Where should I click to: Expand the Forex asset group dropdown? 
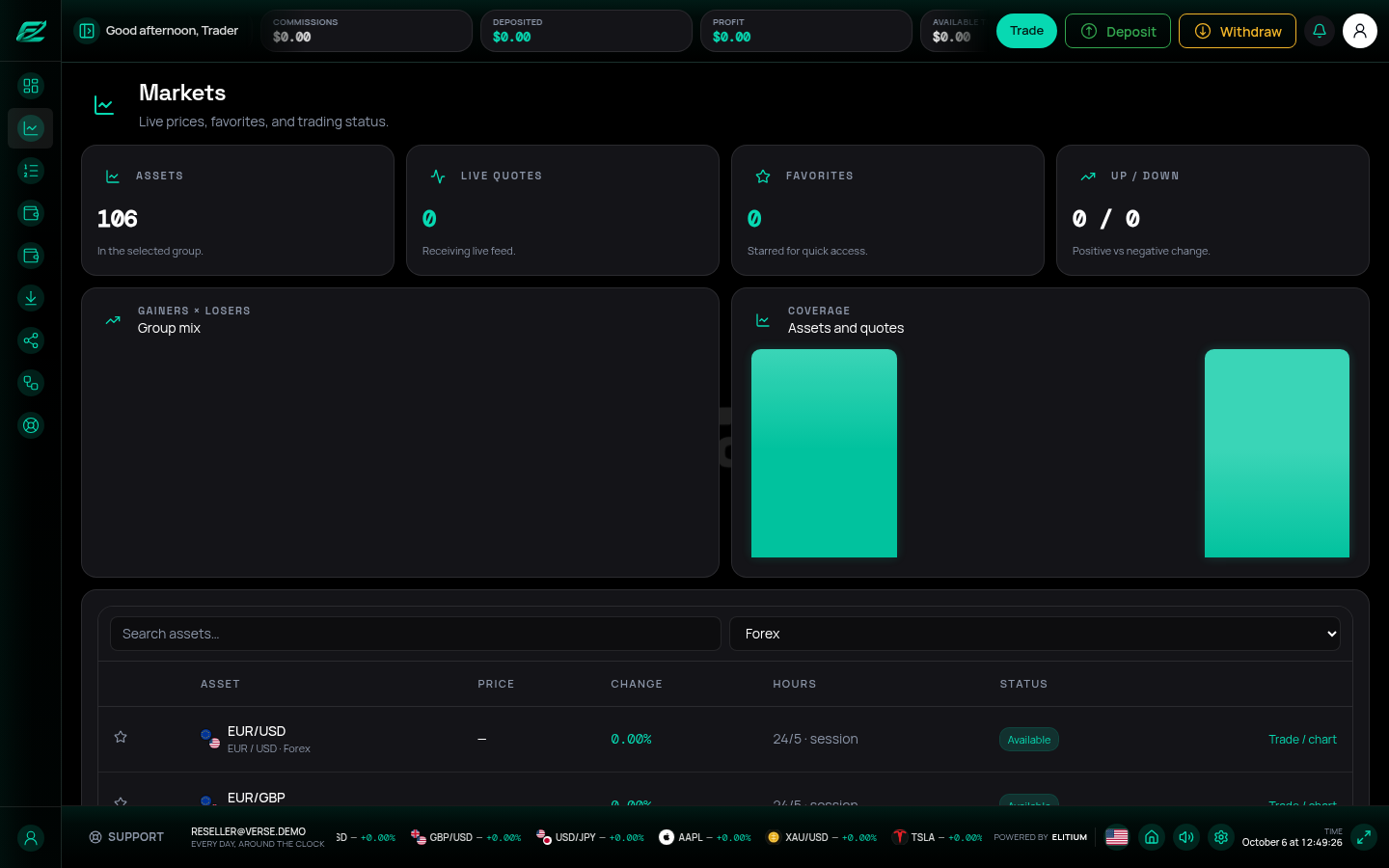pos(1035,634)
